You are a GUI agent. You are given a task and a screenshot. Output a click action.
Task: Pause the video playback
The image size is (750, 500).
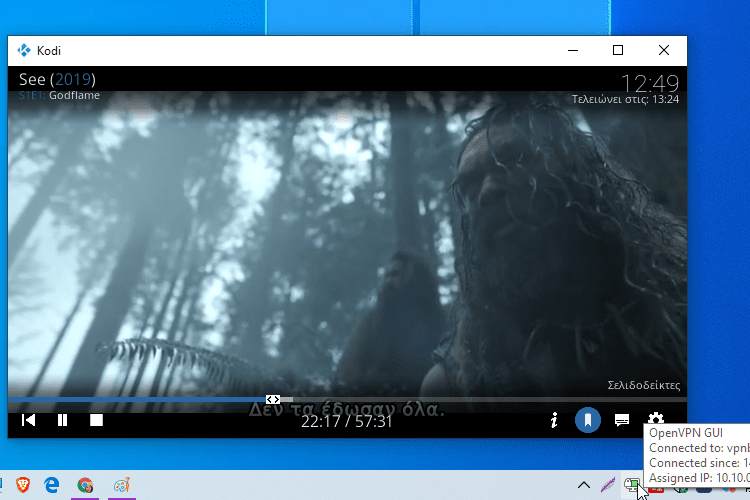(62, 420)
